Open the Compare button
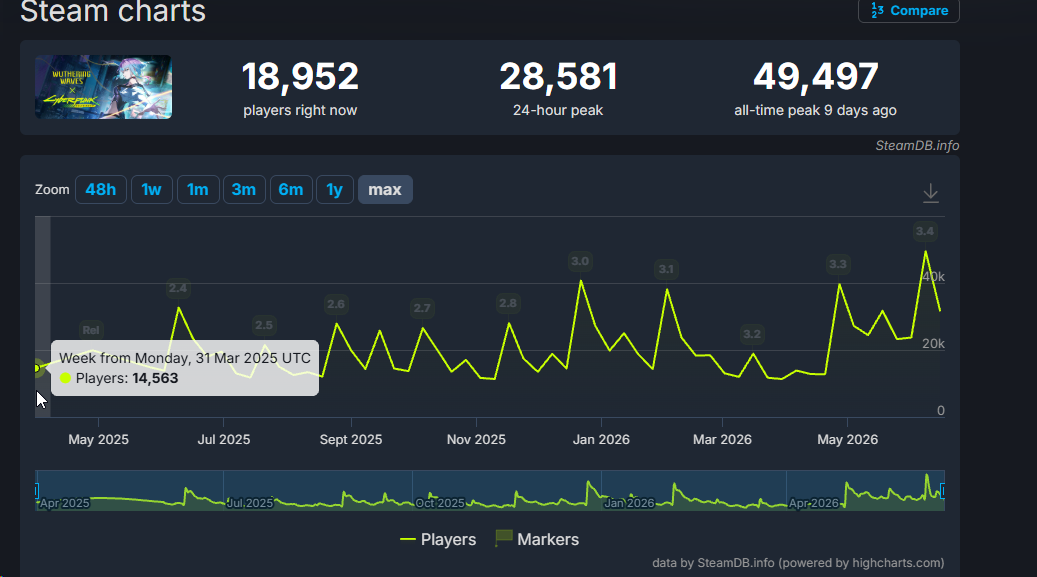 pos(909,11)
